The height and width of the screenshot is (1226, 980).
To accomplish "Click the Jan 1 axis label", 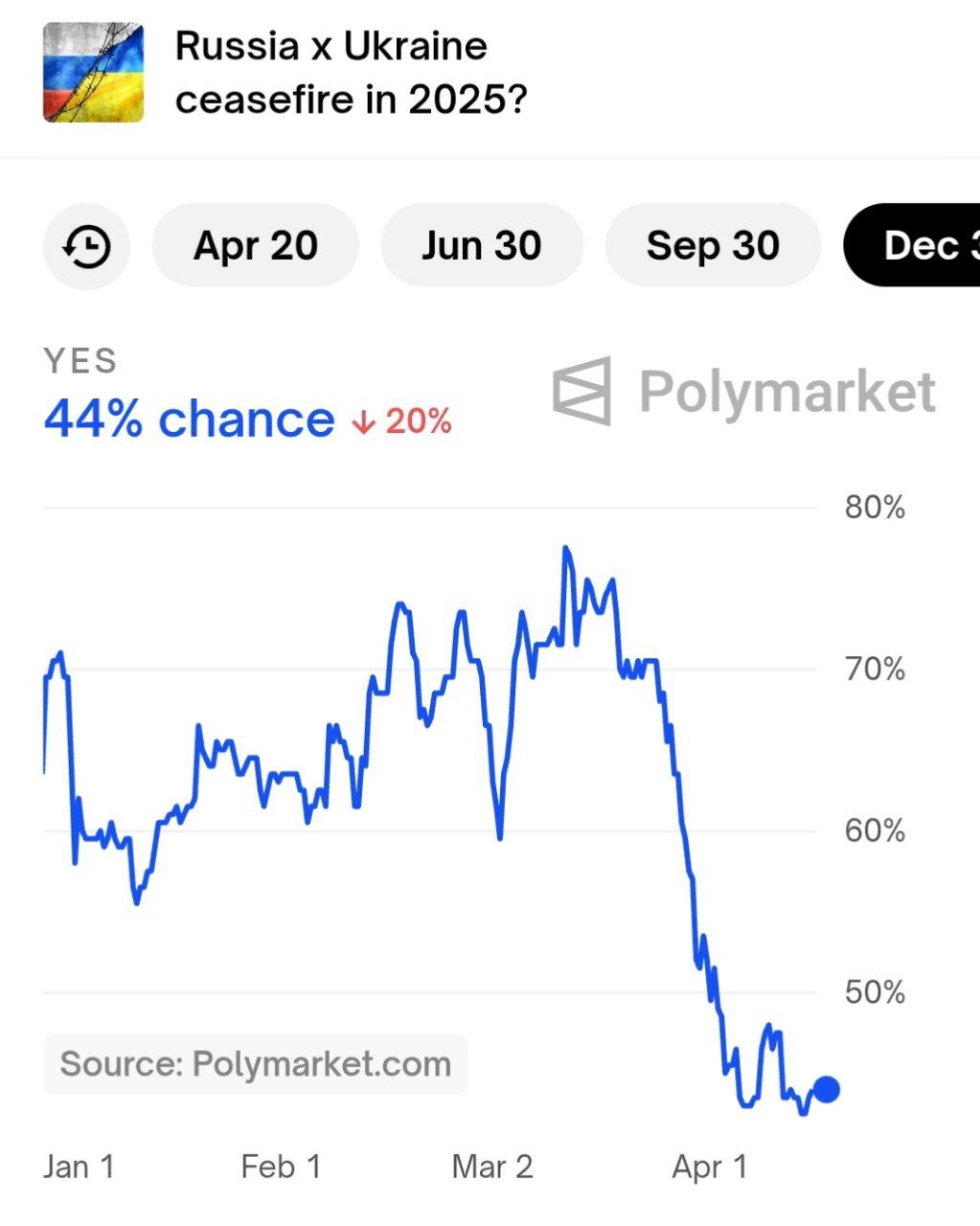I will point(79,1167).
